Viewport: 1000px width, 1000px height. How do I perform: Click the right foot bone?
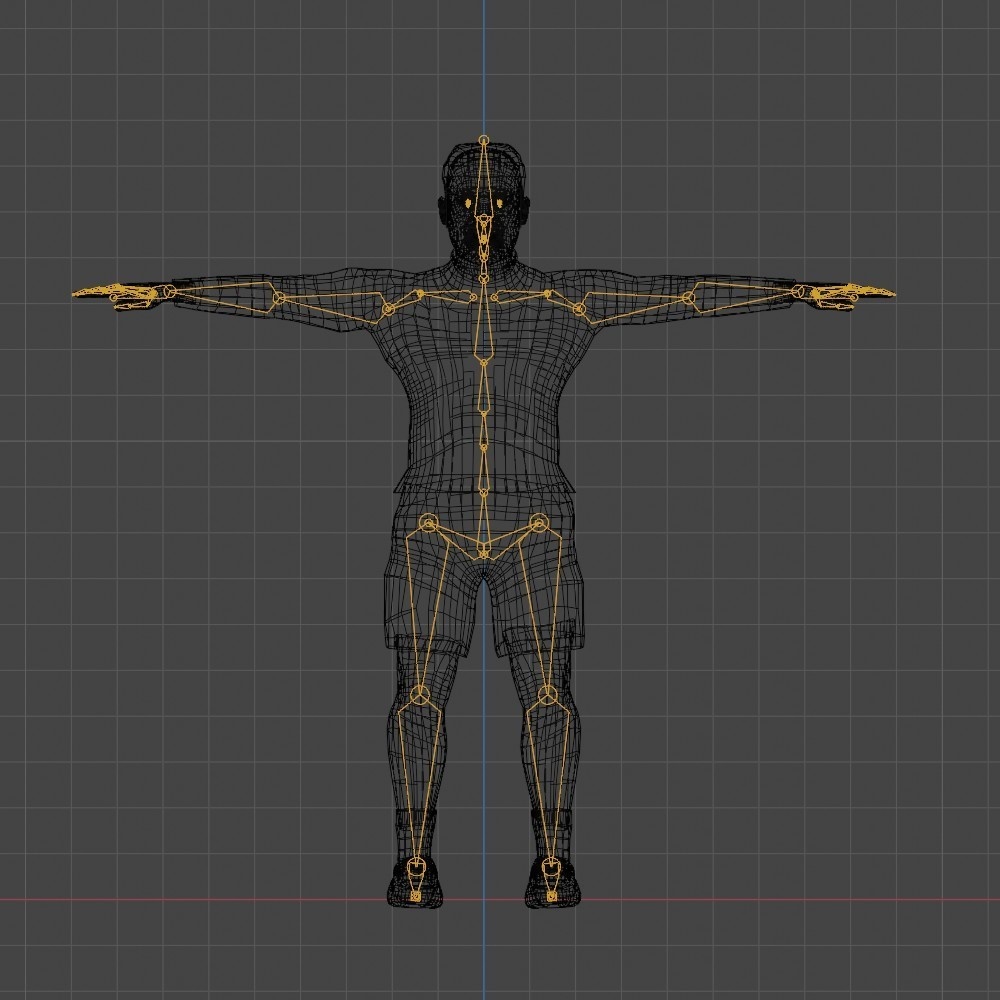pyautogui.click(x=552, y=878)
